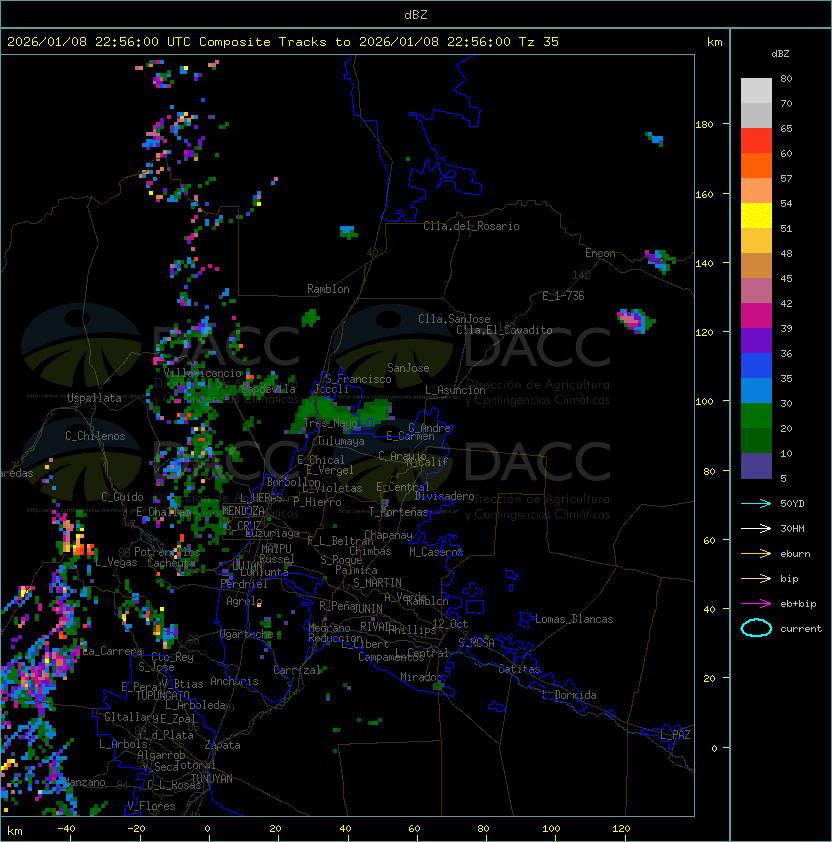Click the 'dBZ' title at the top
The width and height of the screenshot is (832, 842).
[416, 14]
